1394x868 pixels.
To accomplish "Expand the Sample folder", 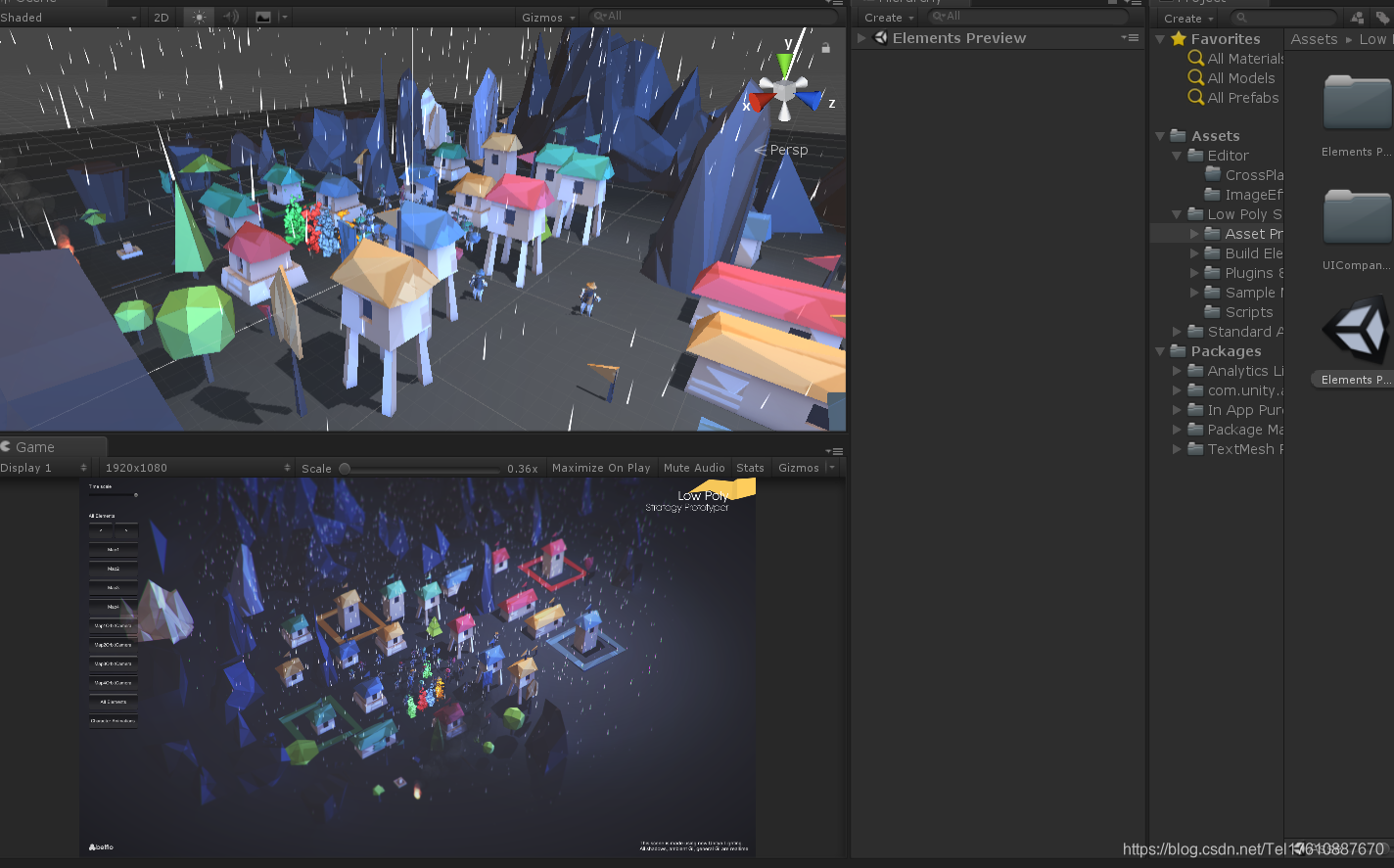I will click(1194, 293).
